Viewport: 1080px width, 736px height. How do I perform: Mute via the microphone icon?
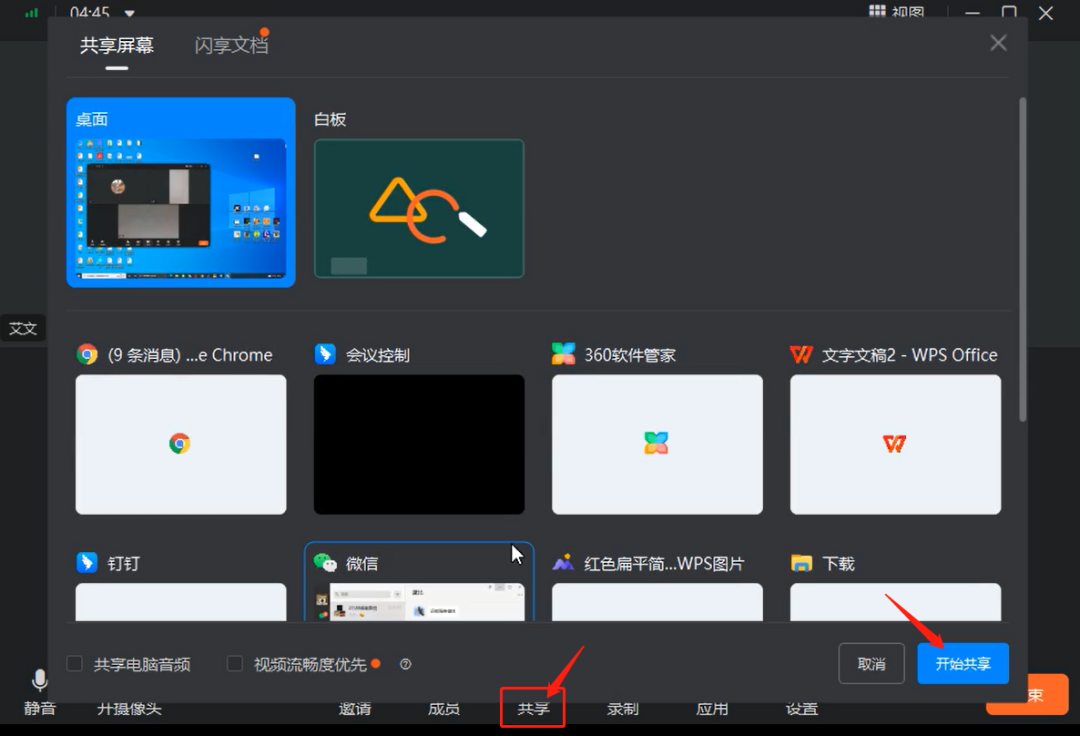pyautogui.click(x=40, y=682)
